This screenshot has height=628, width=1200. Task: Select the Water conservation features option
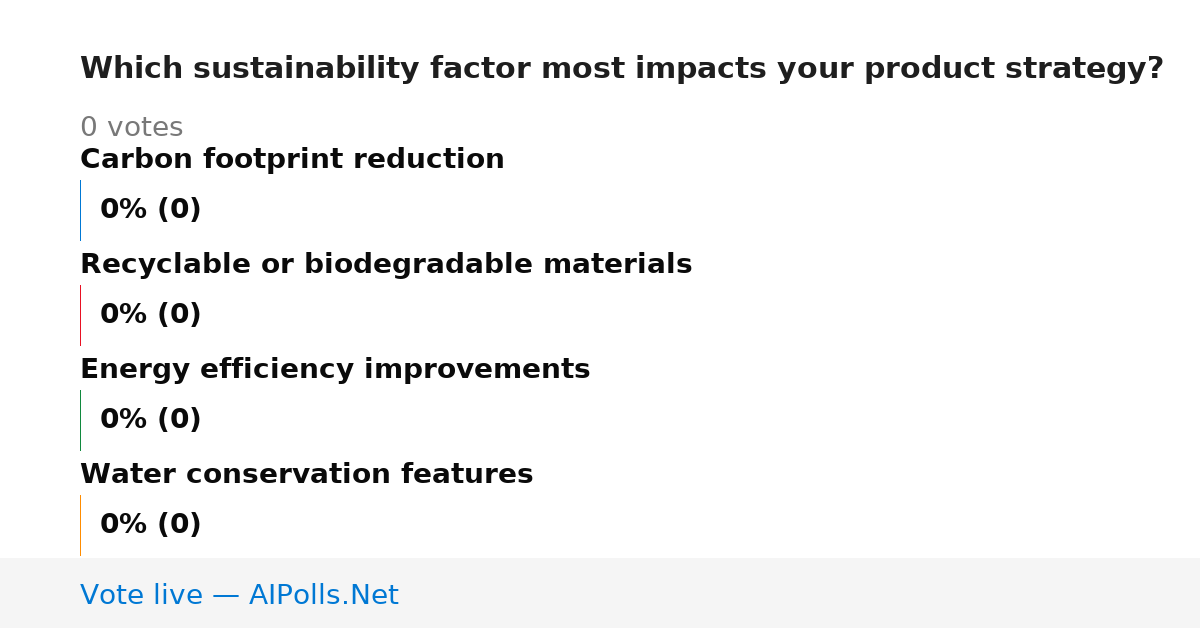pos(306,474)
